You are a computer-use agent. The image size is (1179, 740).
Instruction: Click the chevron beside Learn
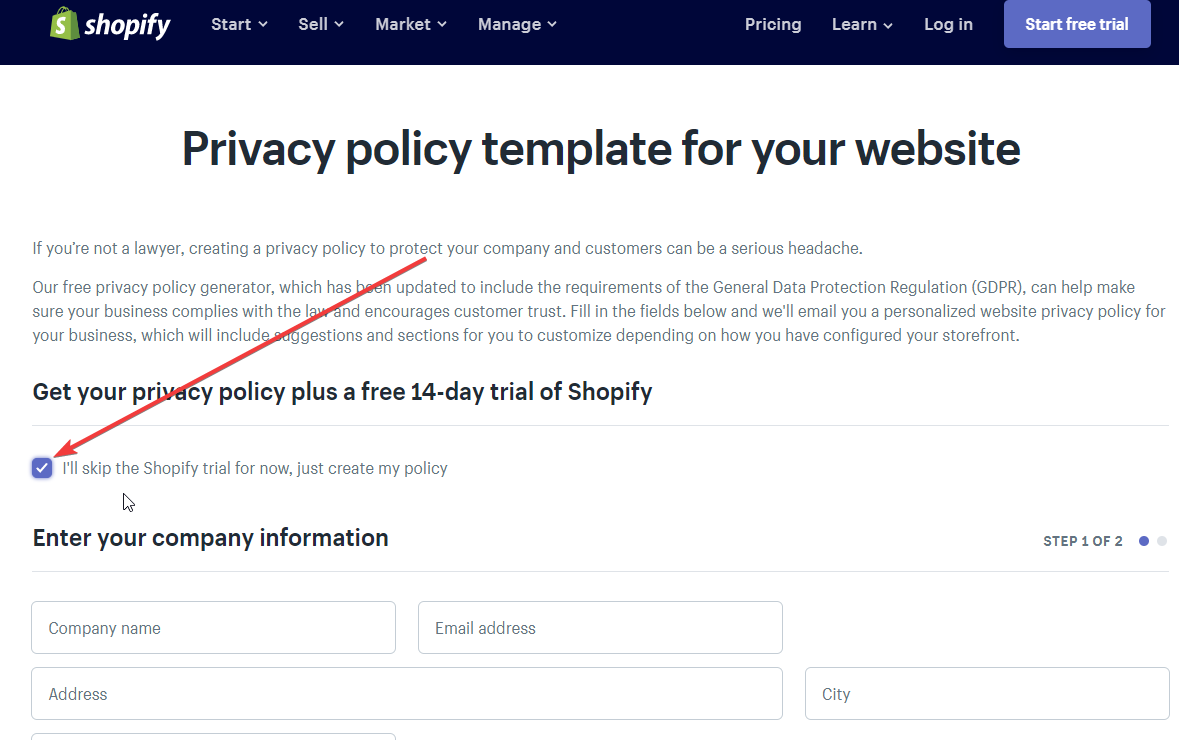coord(888,25)
